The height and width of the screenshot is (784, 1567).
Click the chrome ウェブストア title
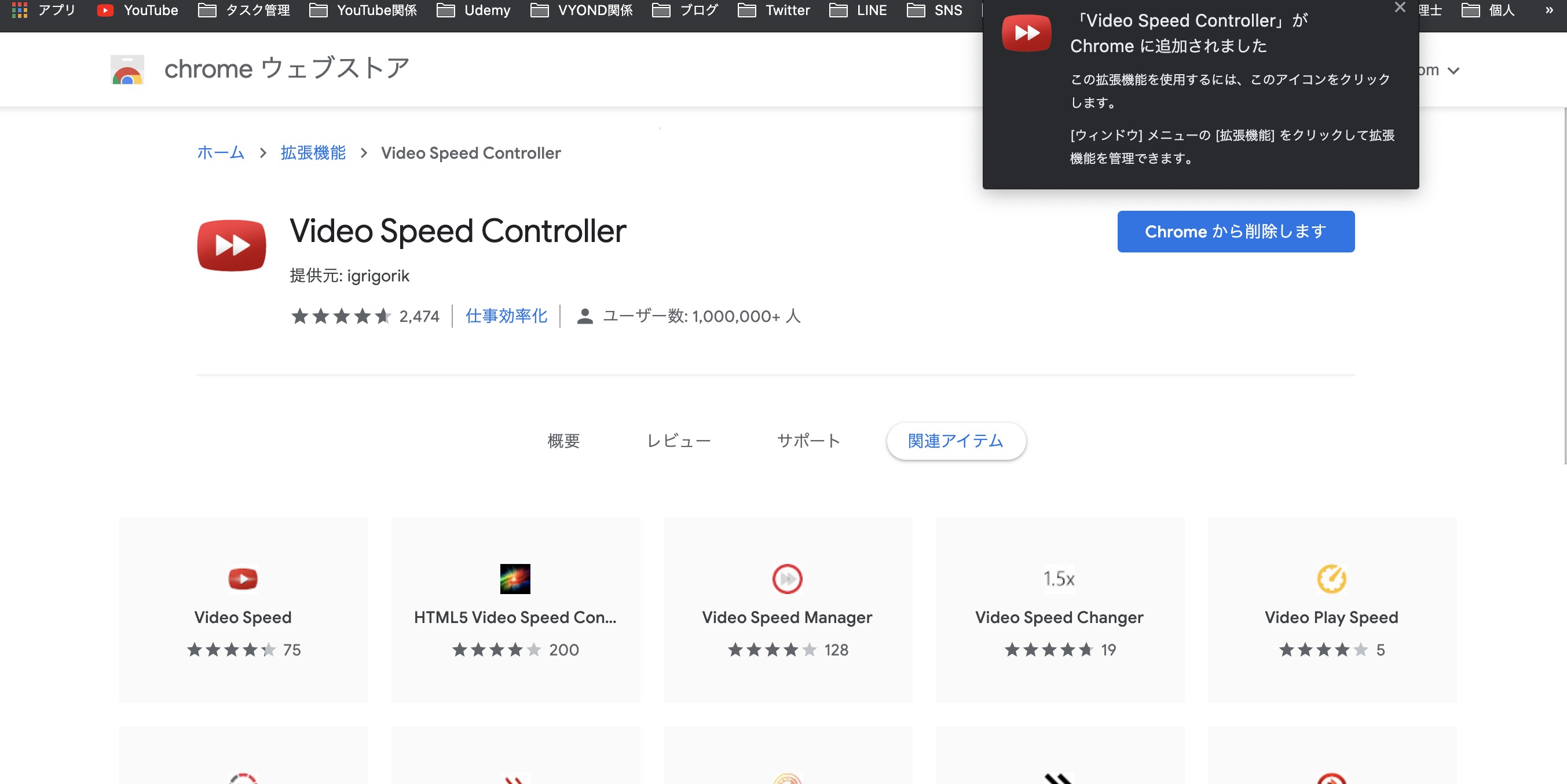point(287,68)
